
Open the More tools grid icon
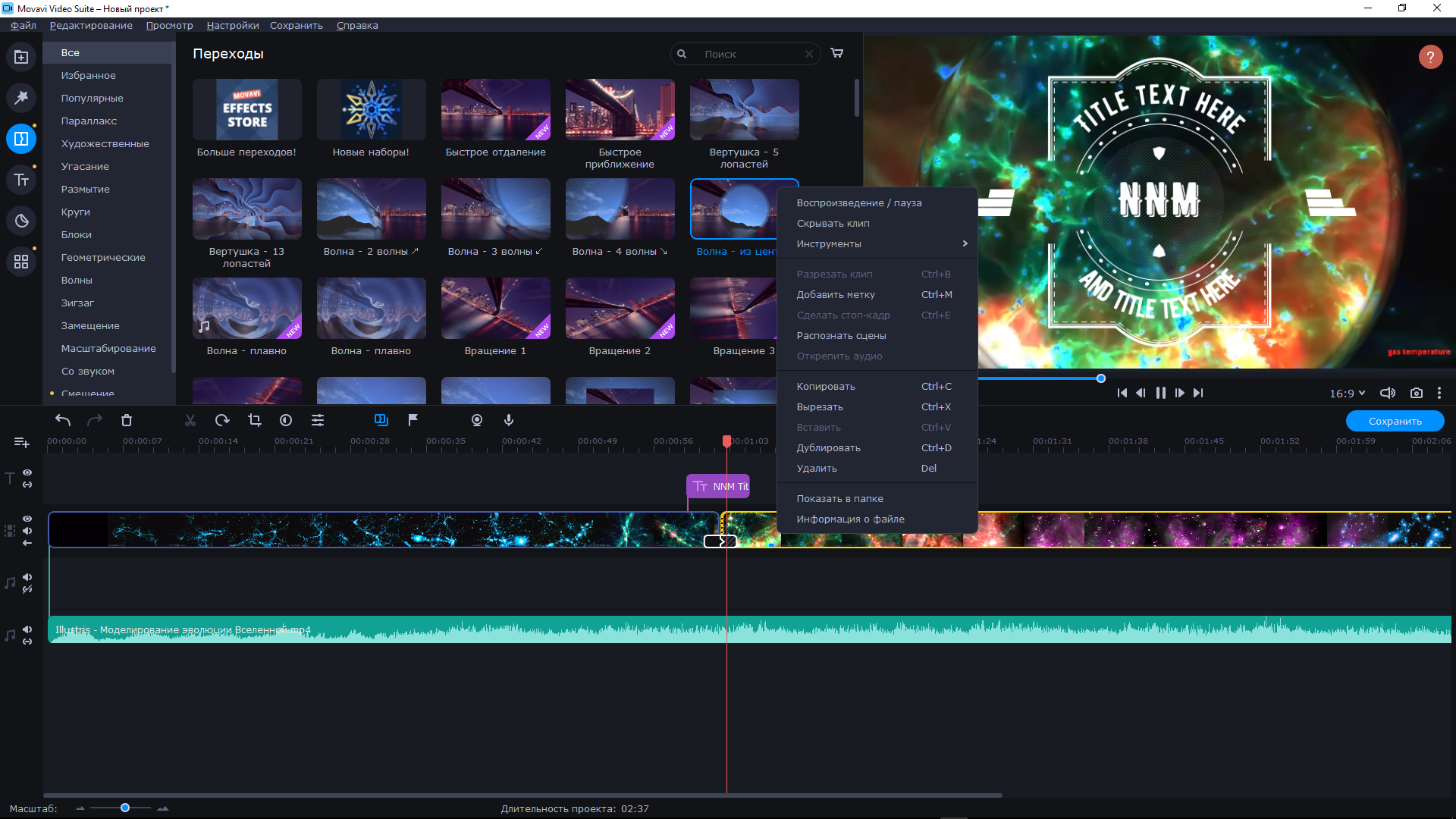21,262
